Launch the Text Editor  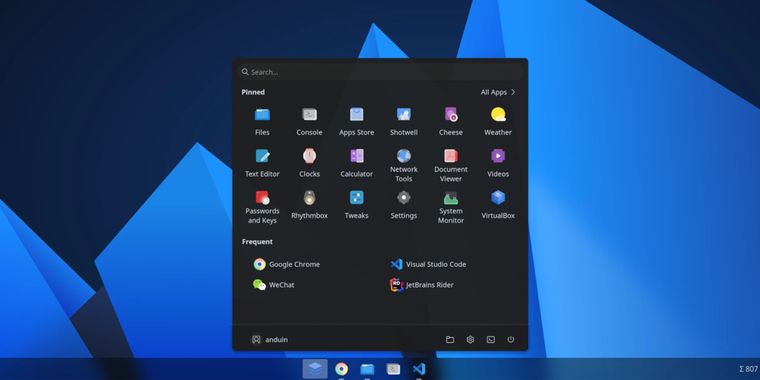click(x=262, y=163)
